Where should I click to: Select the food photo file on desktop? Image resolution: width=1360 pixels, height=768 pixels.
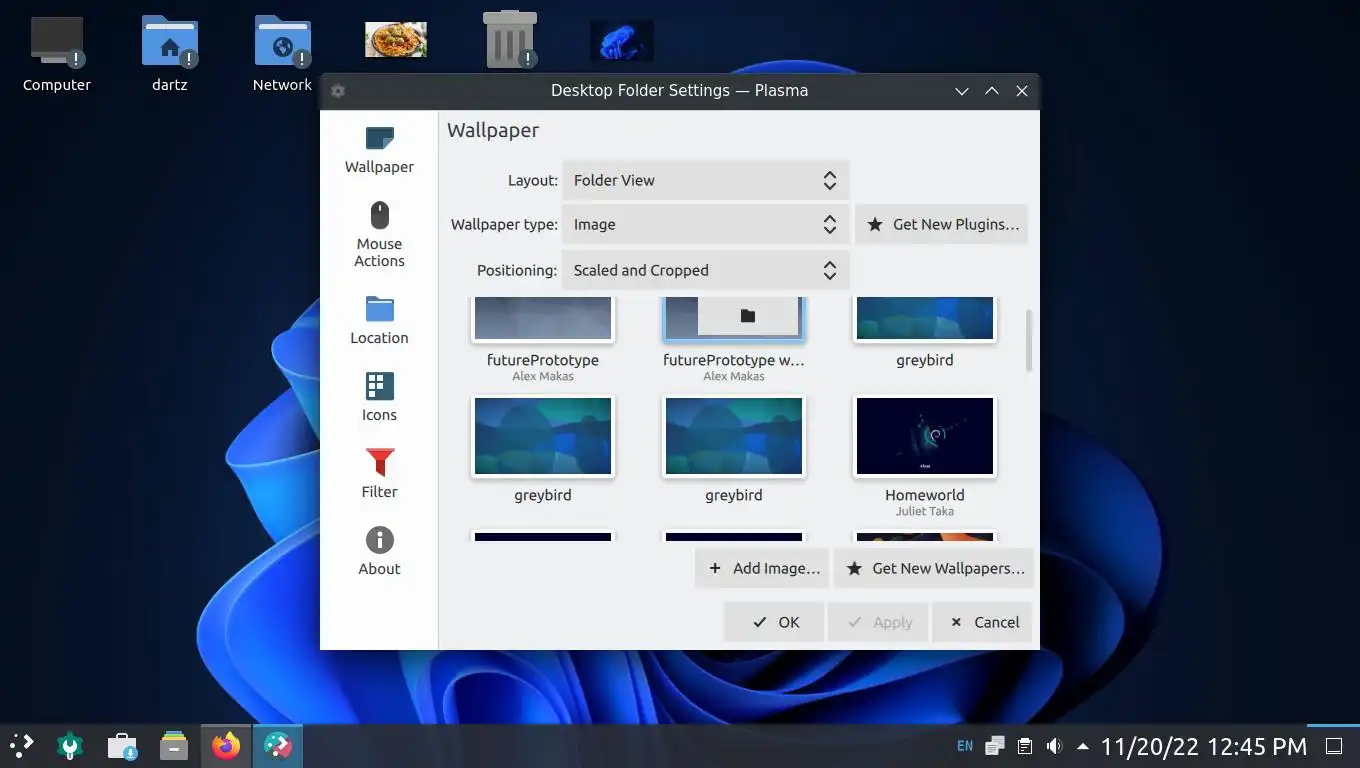tap(396, 40)
